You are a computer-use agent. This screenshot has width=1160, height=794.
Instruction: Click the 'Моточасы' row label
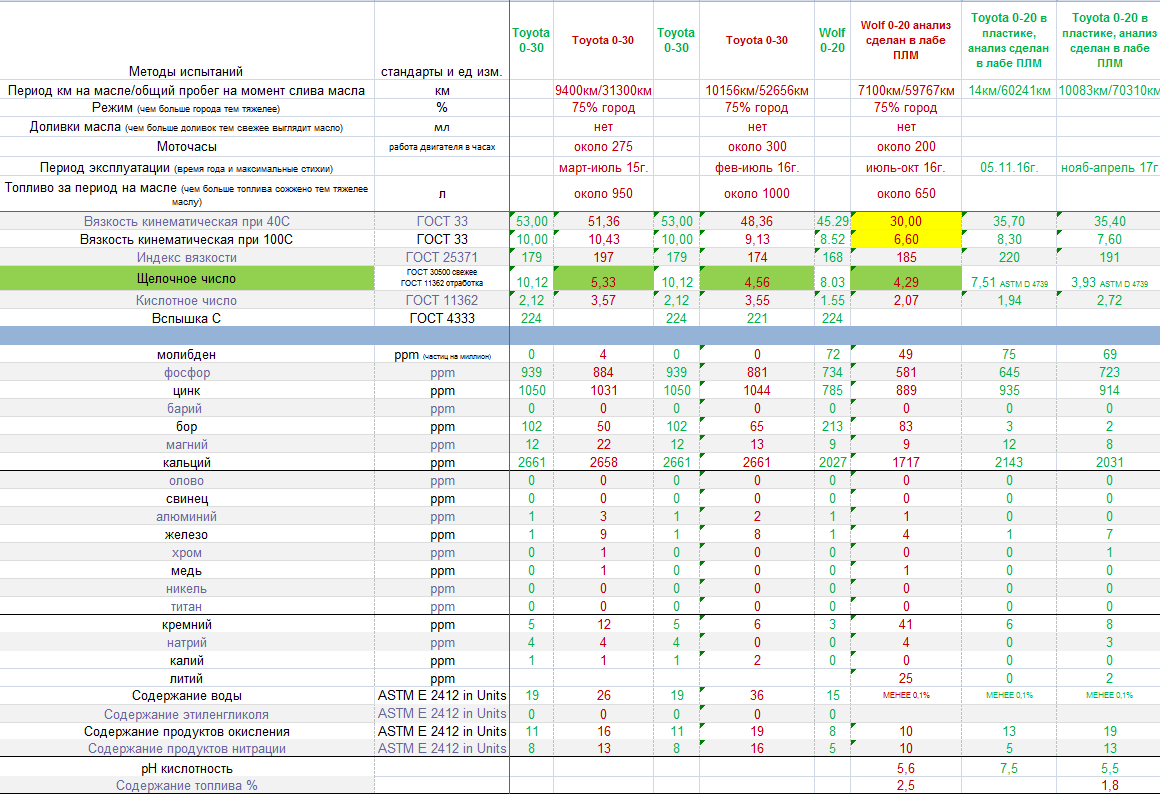coord(186,147)
